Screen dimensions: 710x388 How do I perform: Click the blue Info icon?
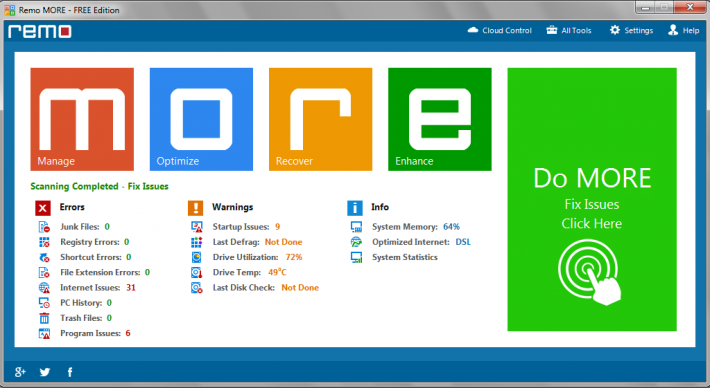(x=355, y=208)
